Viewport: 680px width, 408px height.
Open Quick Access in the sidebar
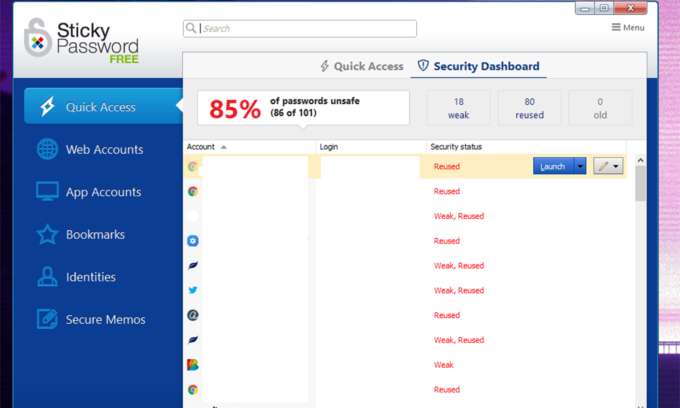pyautogui.click(x=103, y=106)
